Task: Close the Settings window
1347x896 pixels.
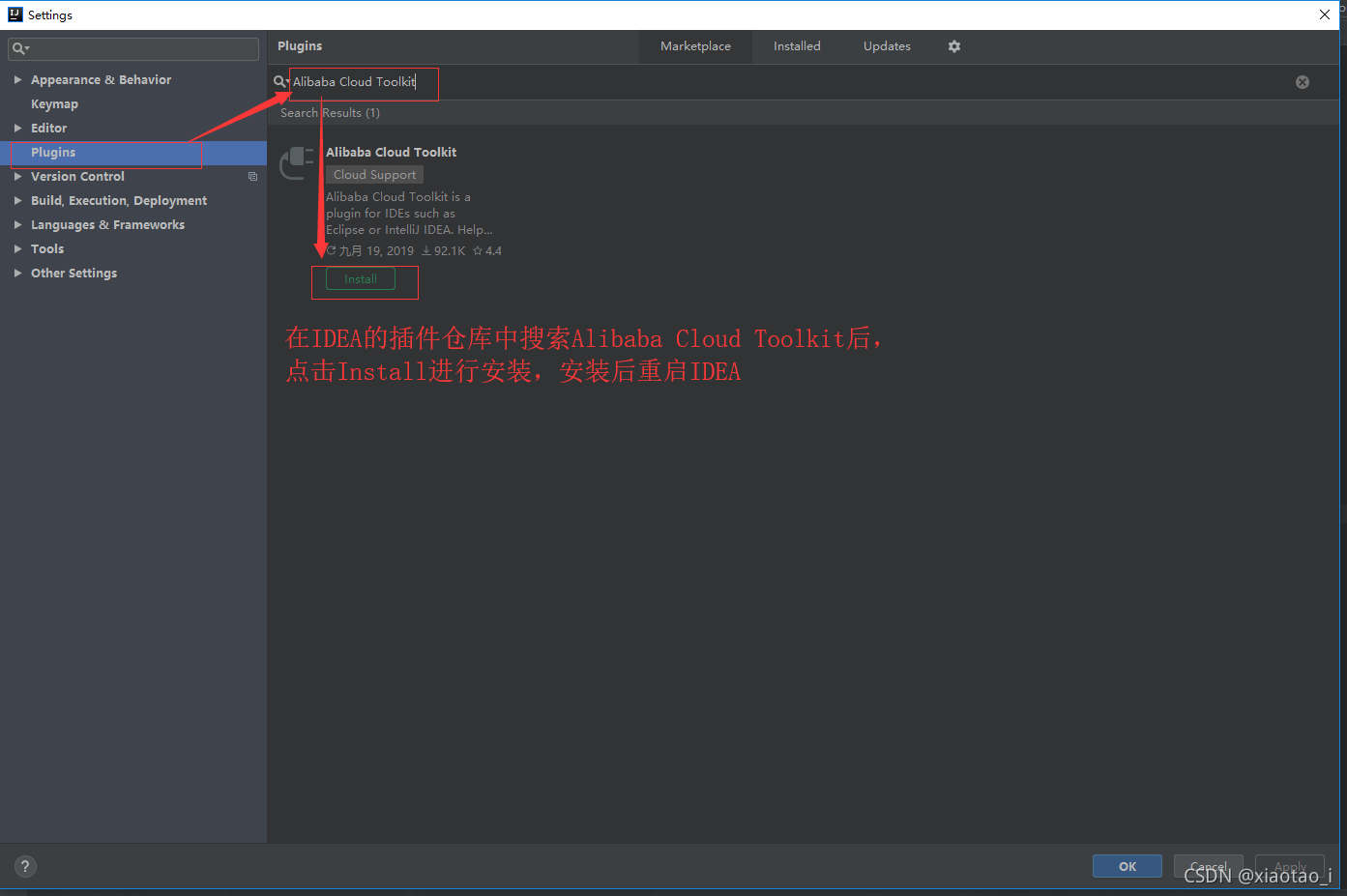Action: click(x=1325, y=14)
